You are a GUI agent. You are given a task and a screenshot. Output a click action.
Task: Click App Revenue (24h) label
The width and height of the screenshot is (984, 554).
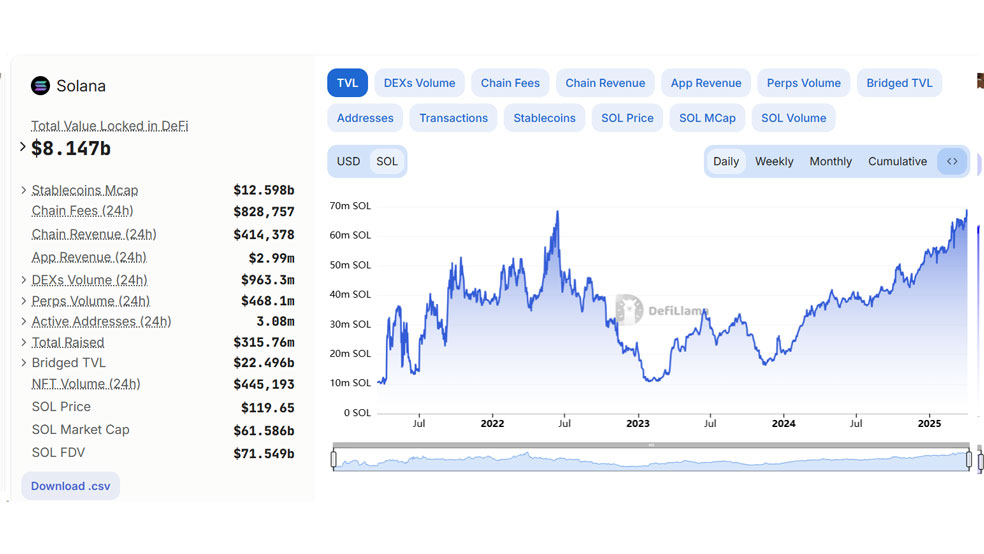89,257
